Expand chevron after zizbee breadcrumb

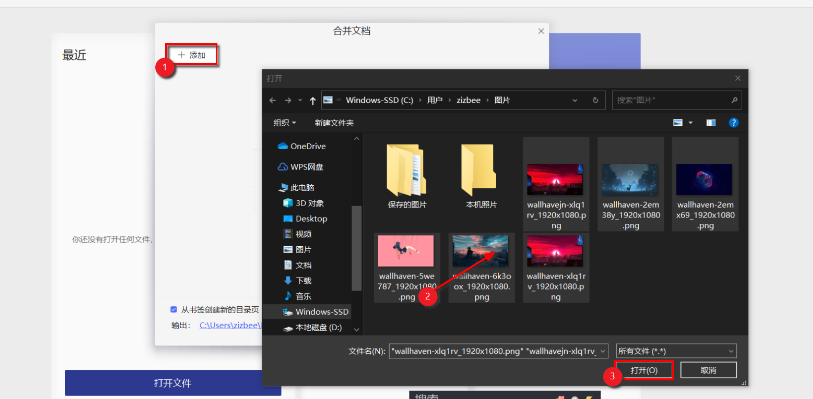[x=488, y=101]
